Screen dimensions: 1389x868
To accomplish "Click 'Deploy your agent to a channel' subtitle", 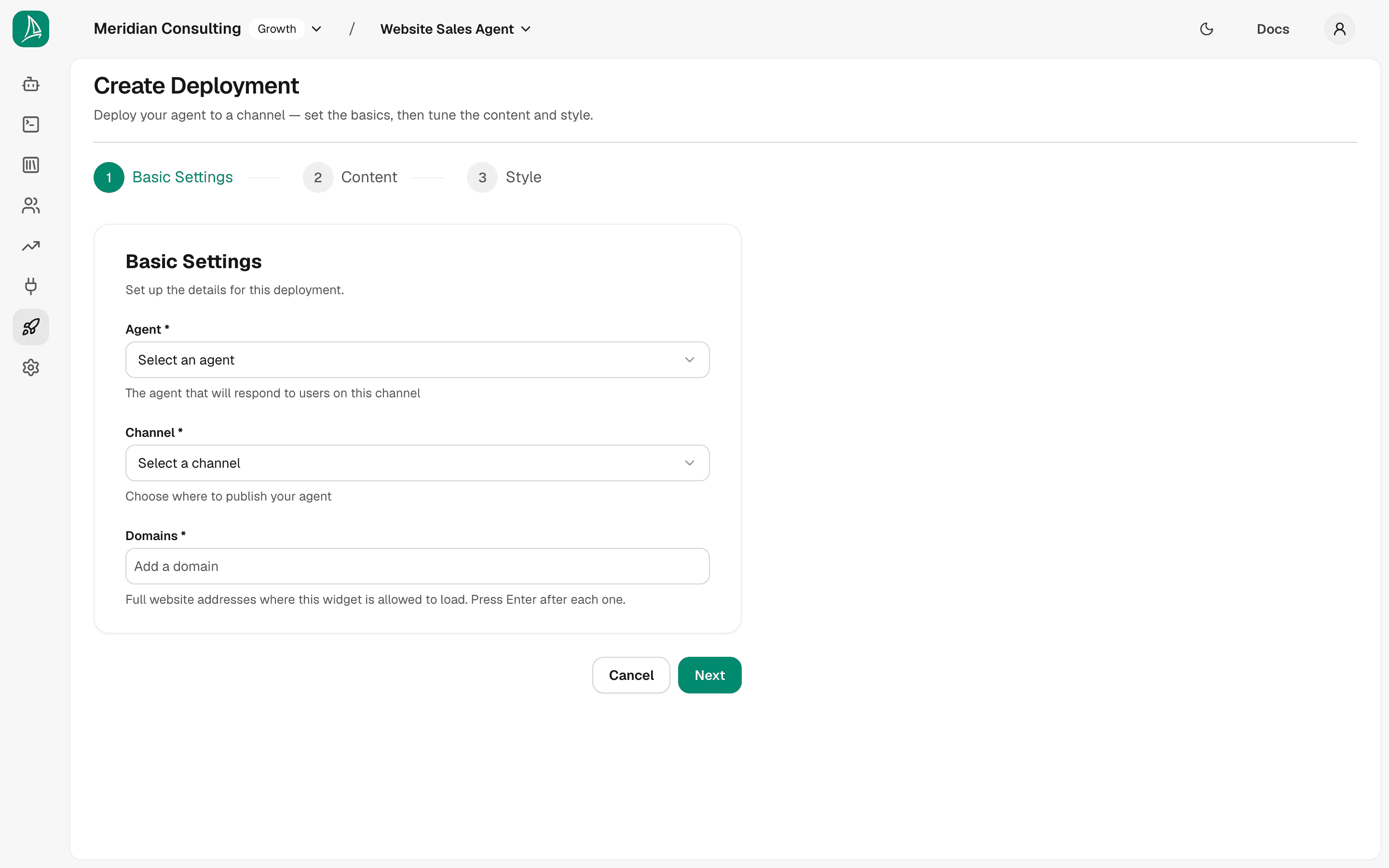I will coord(343,115).
